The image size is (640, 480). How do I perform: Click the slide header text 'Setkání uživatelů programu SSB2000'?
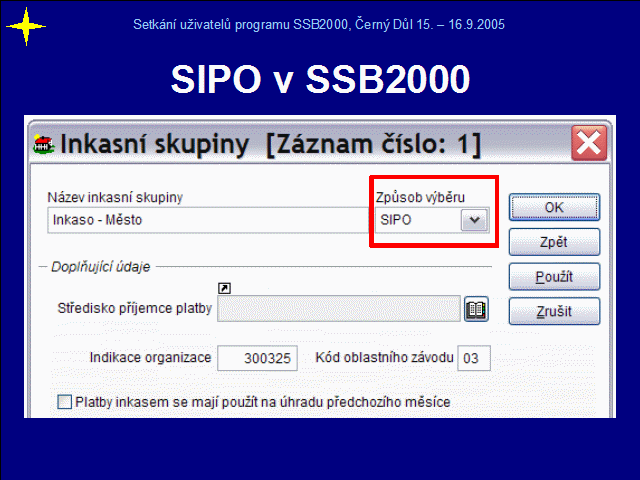click(x=240, y=24)
